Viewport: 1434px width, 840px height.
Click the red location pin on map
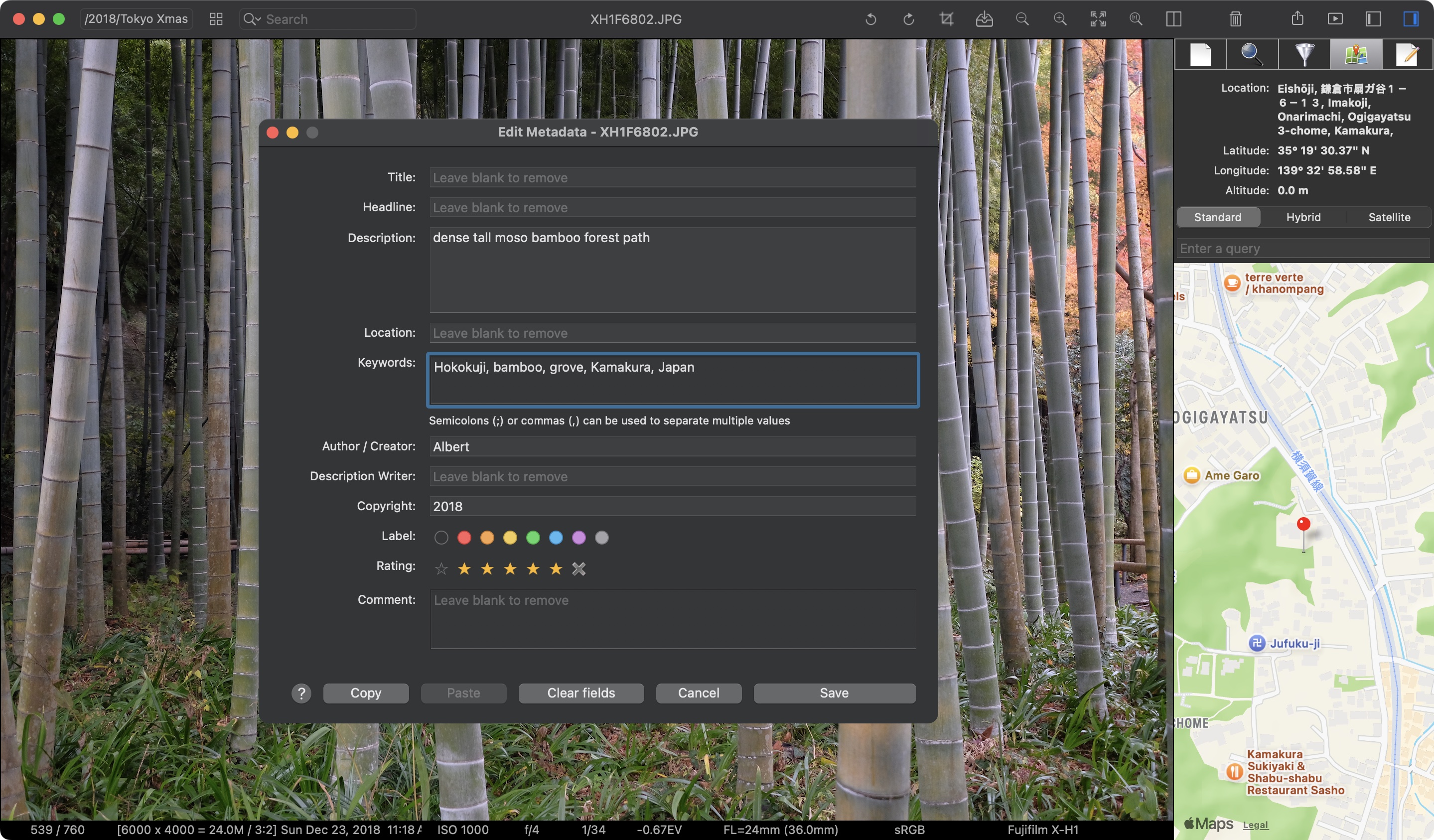pos(1303,524)
